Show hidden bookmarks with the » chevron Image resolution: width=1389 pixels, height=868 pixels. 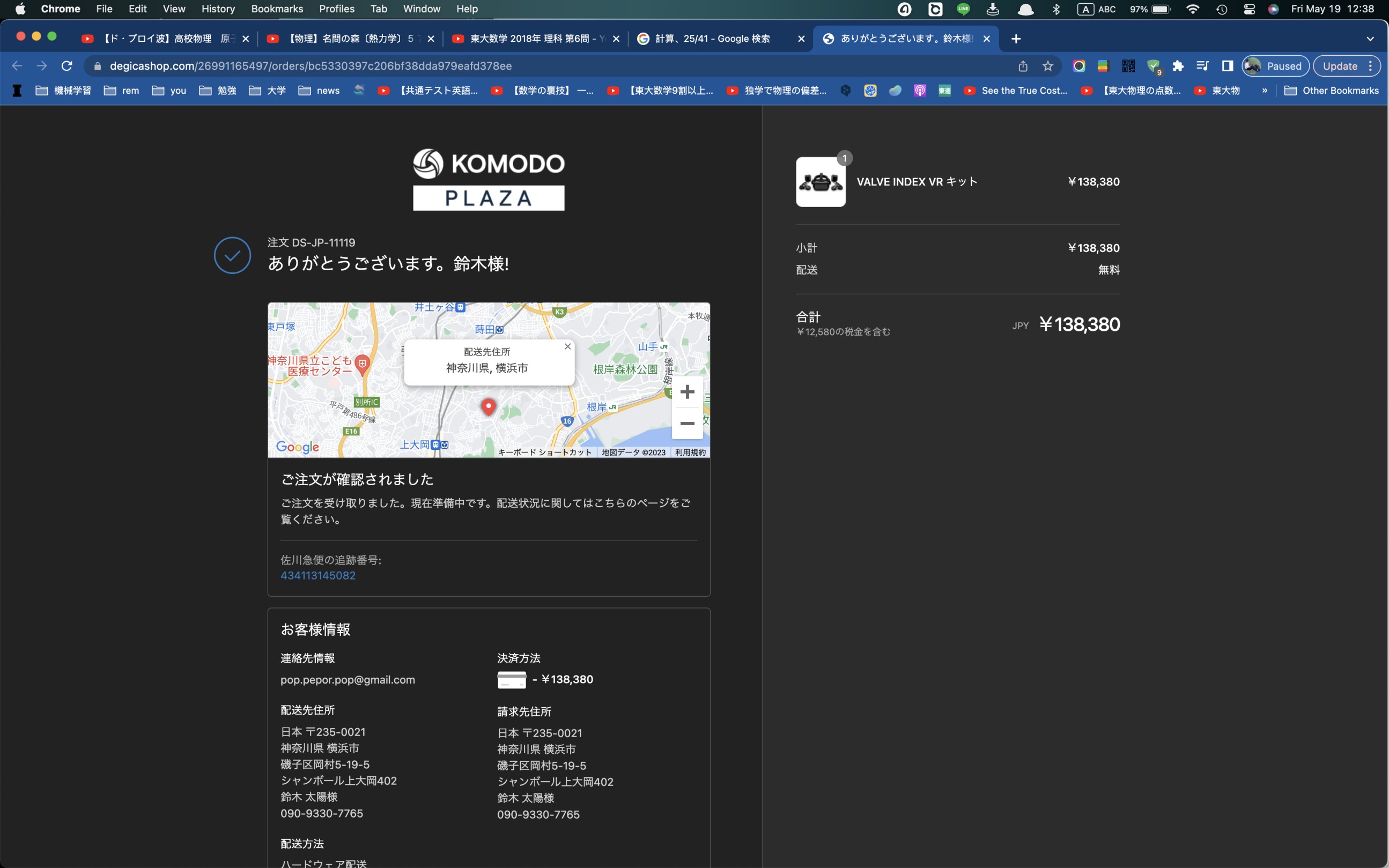(1265, 91)
